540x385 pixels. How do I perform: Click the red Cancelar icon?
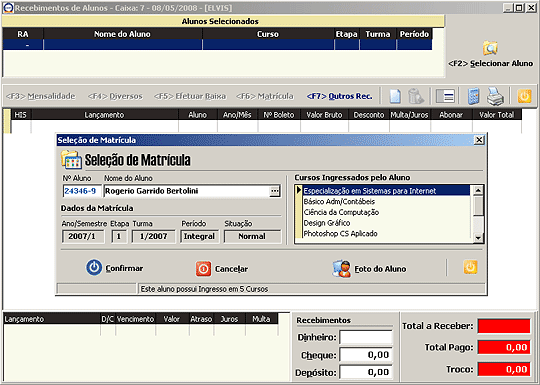(x=203, y=269)
